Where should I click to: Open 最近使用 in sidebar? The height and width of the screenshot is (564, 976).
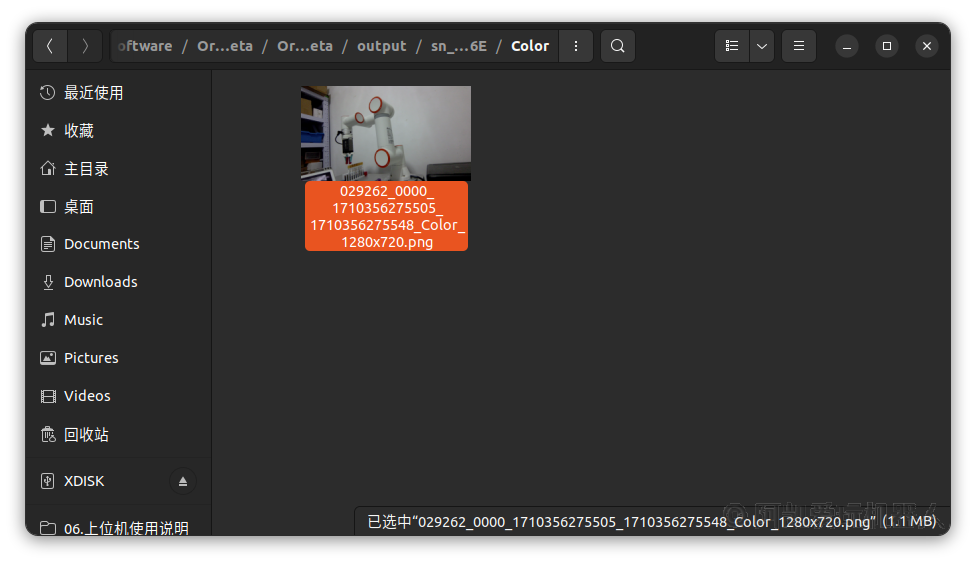coord(93,93)
